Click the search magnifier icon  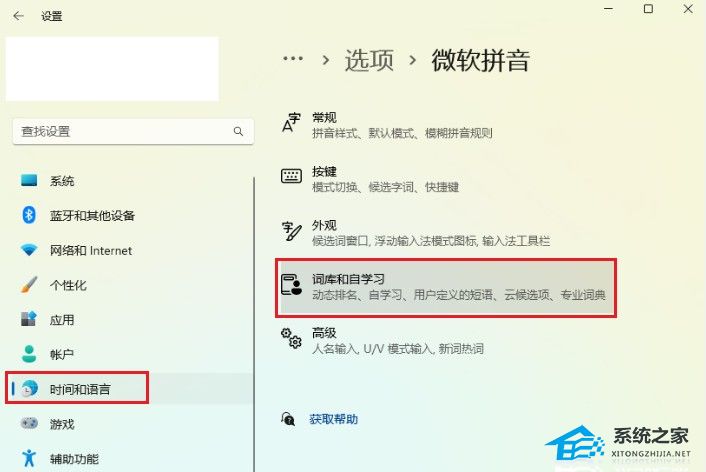tap(238, 131)
